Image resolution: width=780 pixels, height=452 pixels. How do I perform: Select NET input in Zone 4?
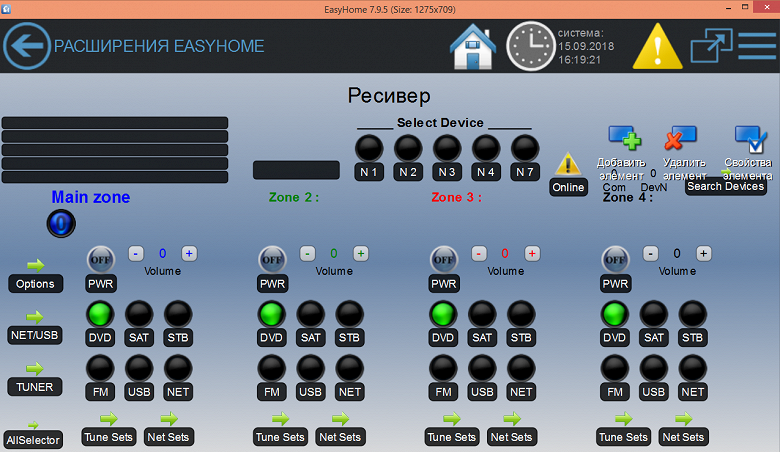point(692,368)
